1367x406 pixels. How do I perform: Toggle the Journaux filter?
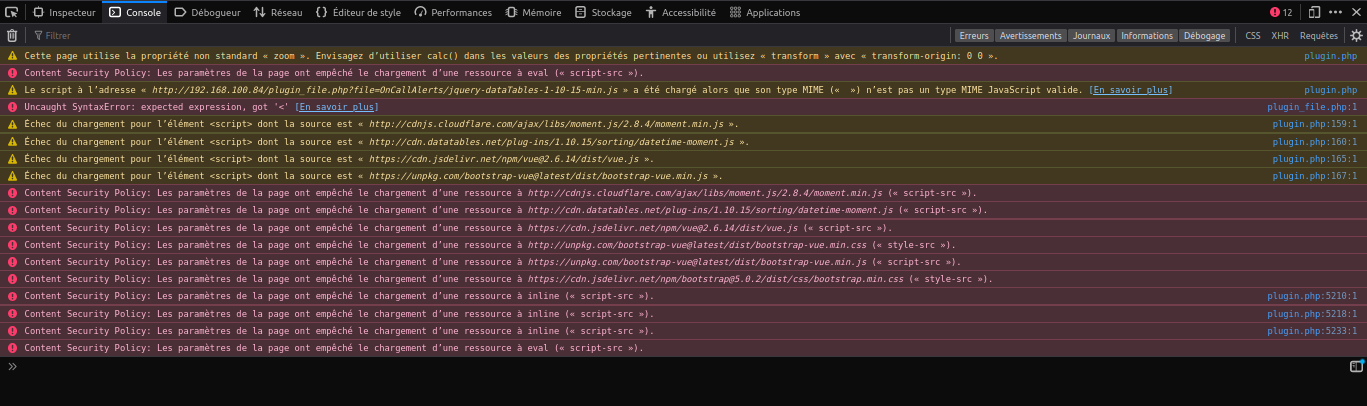1091,35
